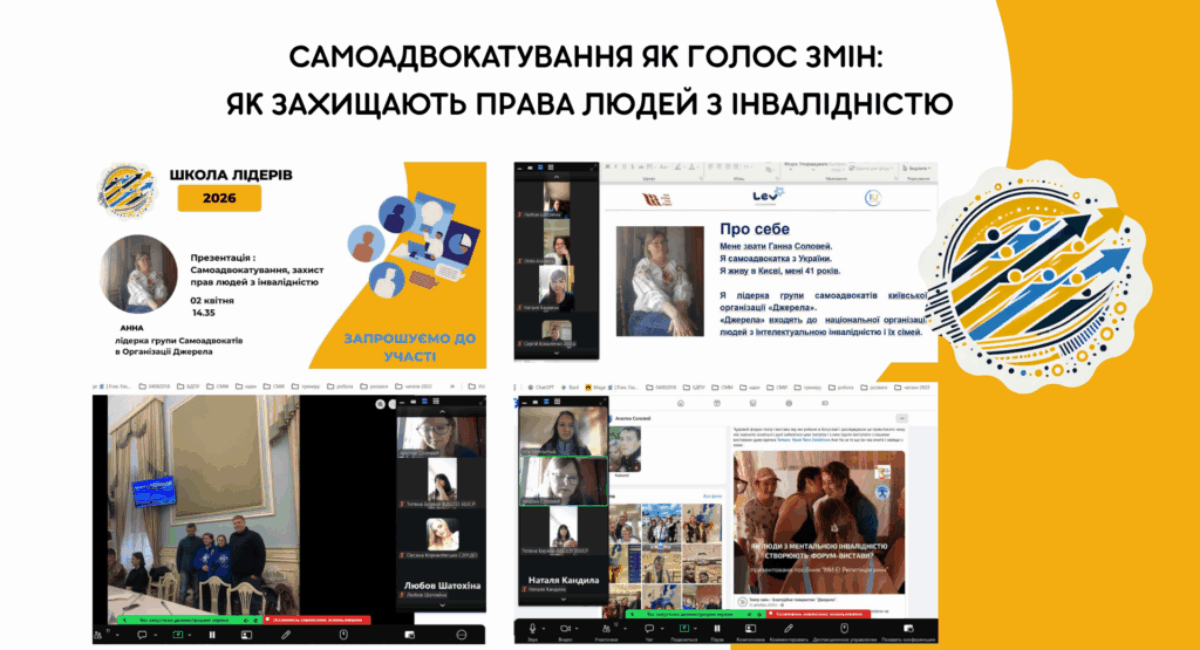Viewport: 1200px width, 650px height.
Task: Click the Дистанционное управление mouse icon
Action: (x=844, y=627)
